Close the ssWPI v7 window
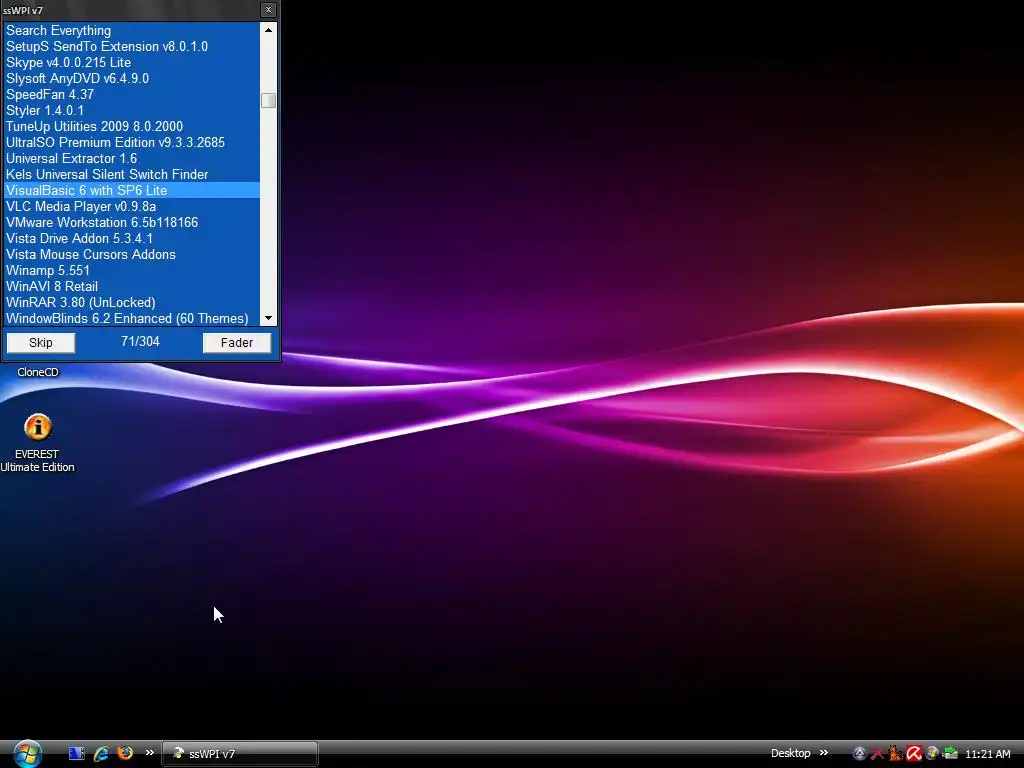 [268, 10]
